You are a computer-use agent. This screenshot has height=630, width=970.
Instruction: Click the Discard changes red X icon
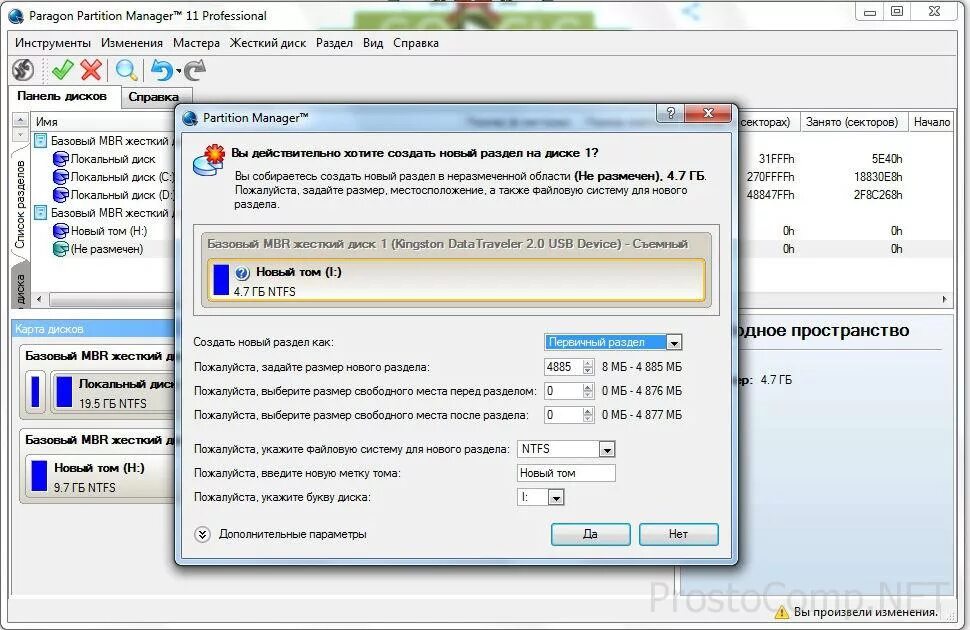coord(91,70)
